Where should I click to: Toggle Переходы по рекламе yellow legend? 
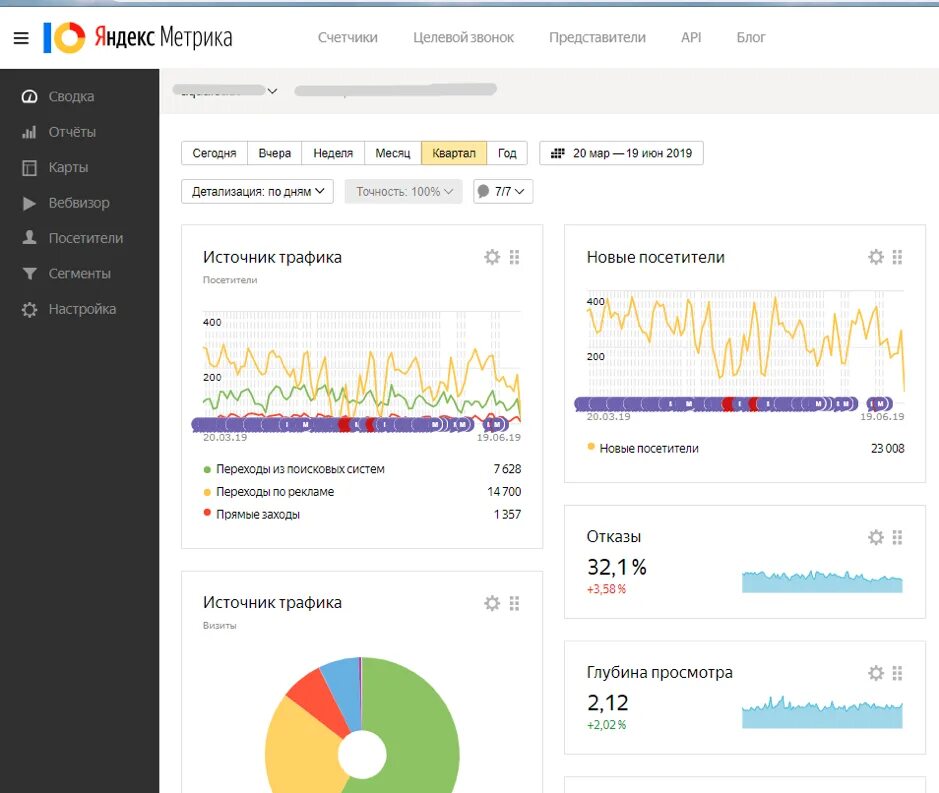207,492
